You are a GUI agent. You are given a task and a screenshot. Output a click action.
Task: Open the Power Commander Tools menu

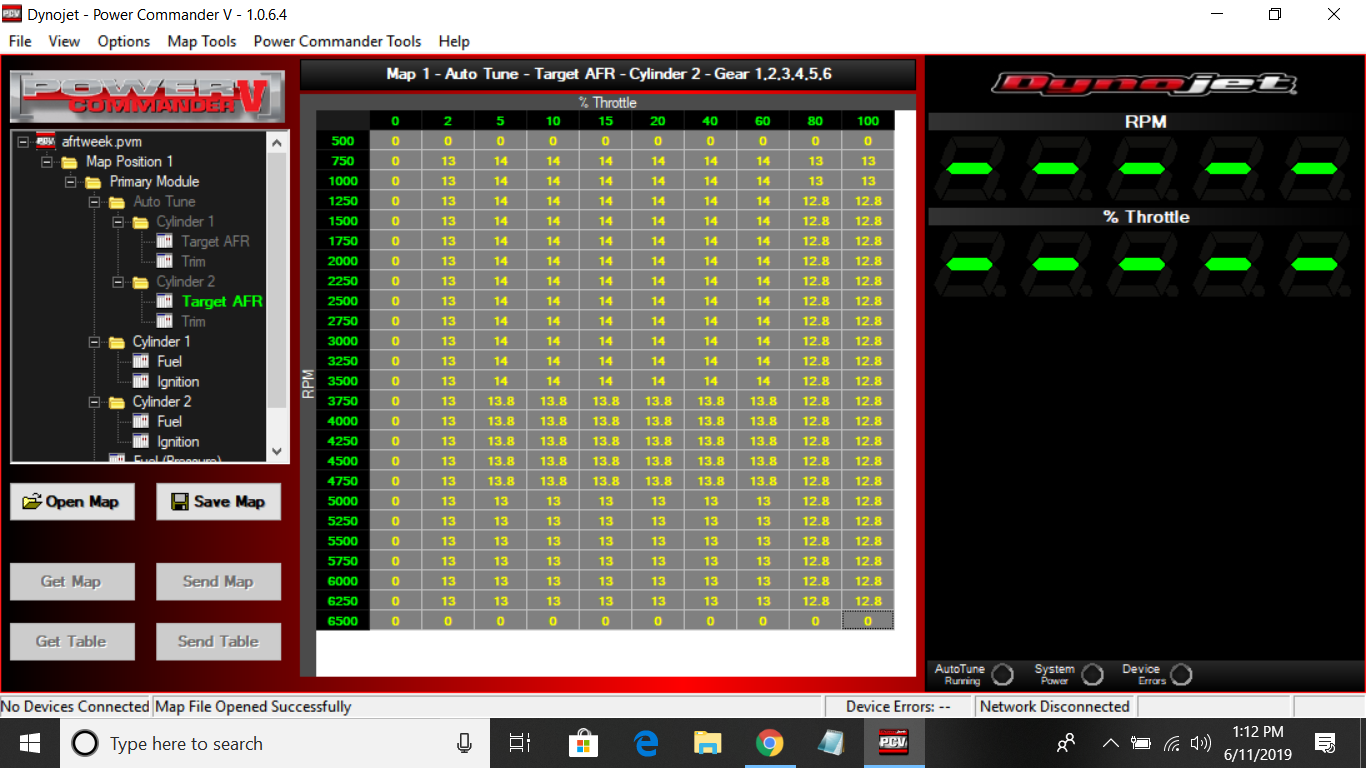click(x=337, y=41)
